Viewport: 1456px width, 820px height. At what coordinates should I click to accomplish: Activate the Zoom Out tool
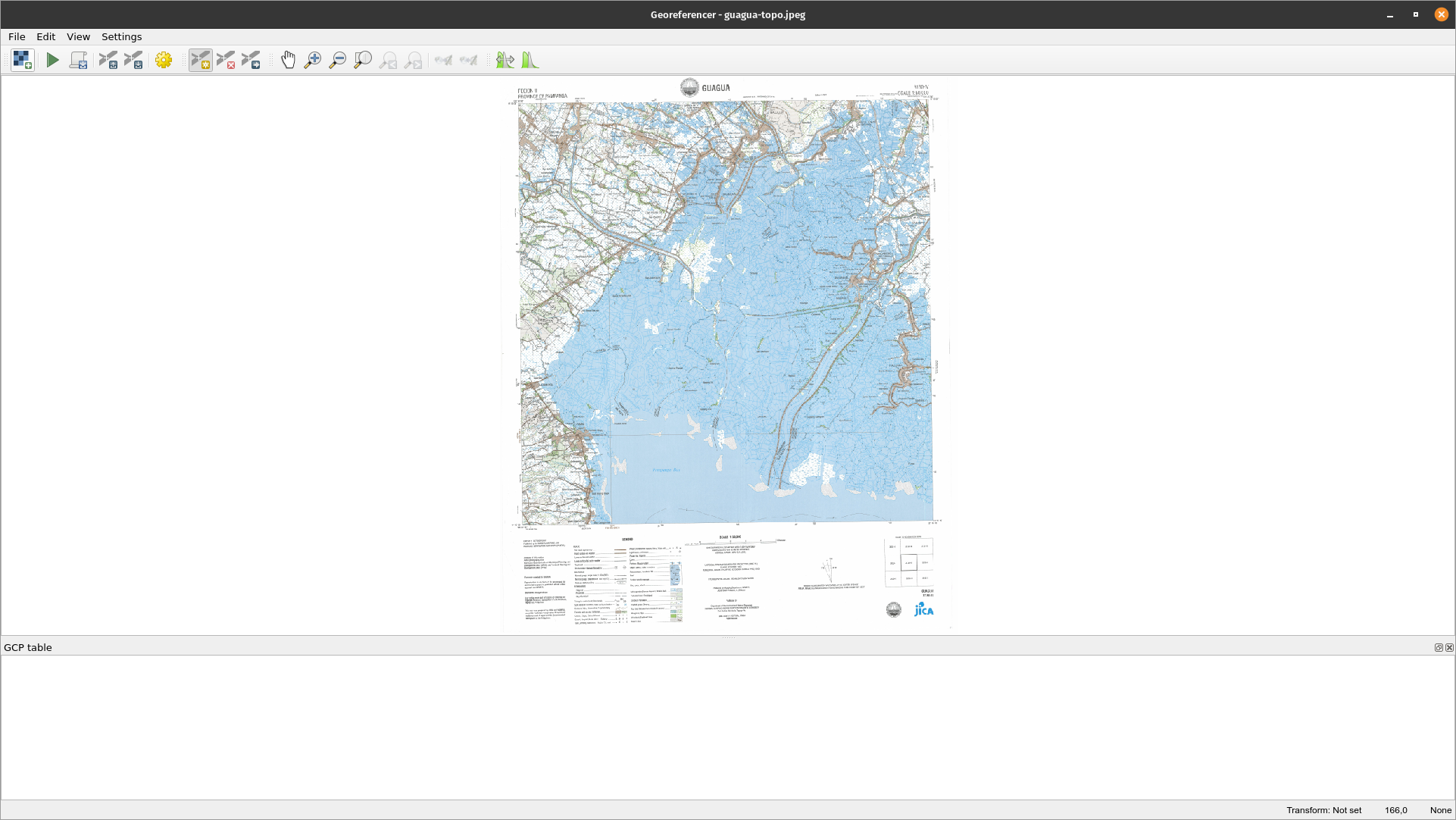click(x=338, y=59)
